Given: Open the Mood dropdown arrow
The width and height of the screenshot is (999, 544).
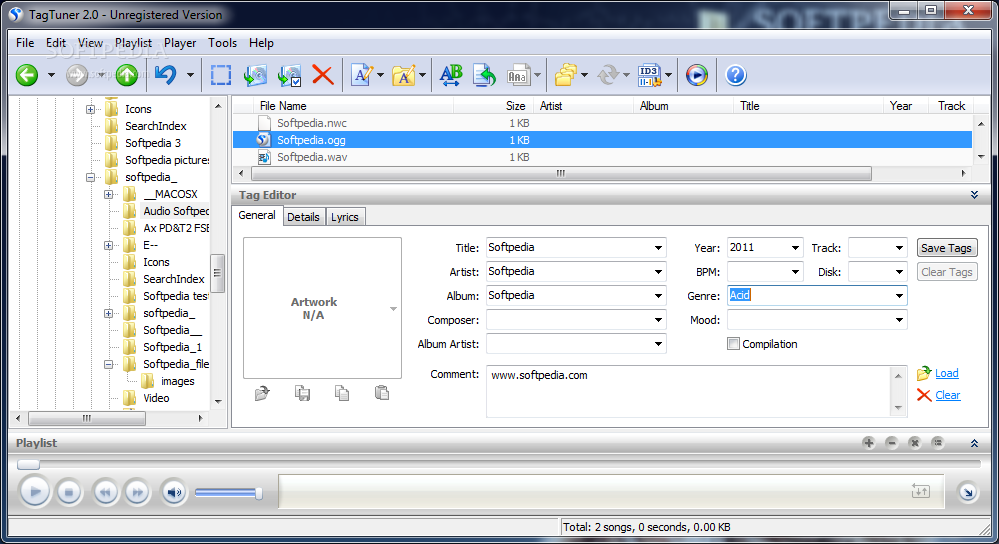Looking at the screenshot, I should [x=899, y=320].
